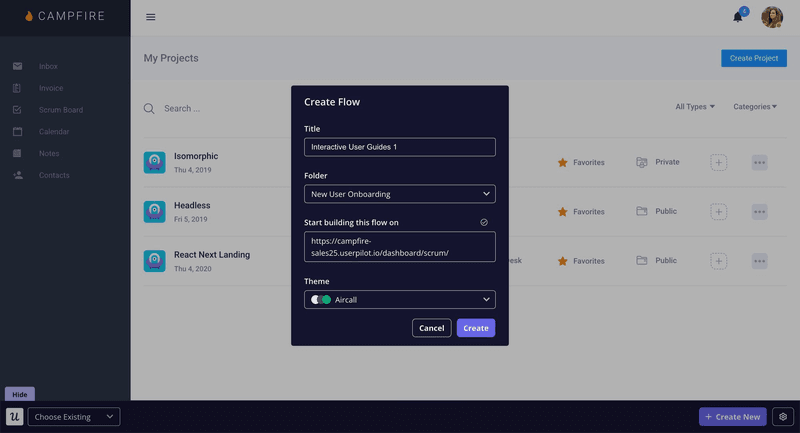This screenshot has height=433, width=800.
Task: Open Scrum Board in sidebar
Action: (x=61, y=110)
